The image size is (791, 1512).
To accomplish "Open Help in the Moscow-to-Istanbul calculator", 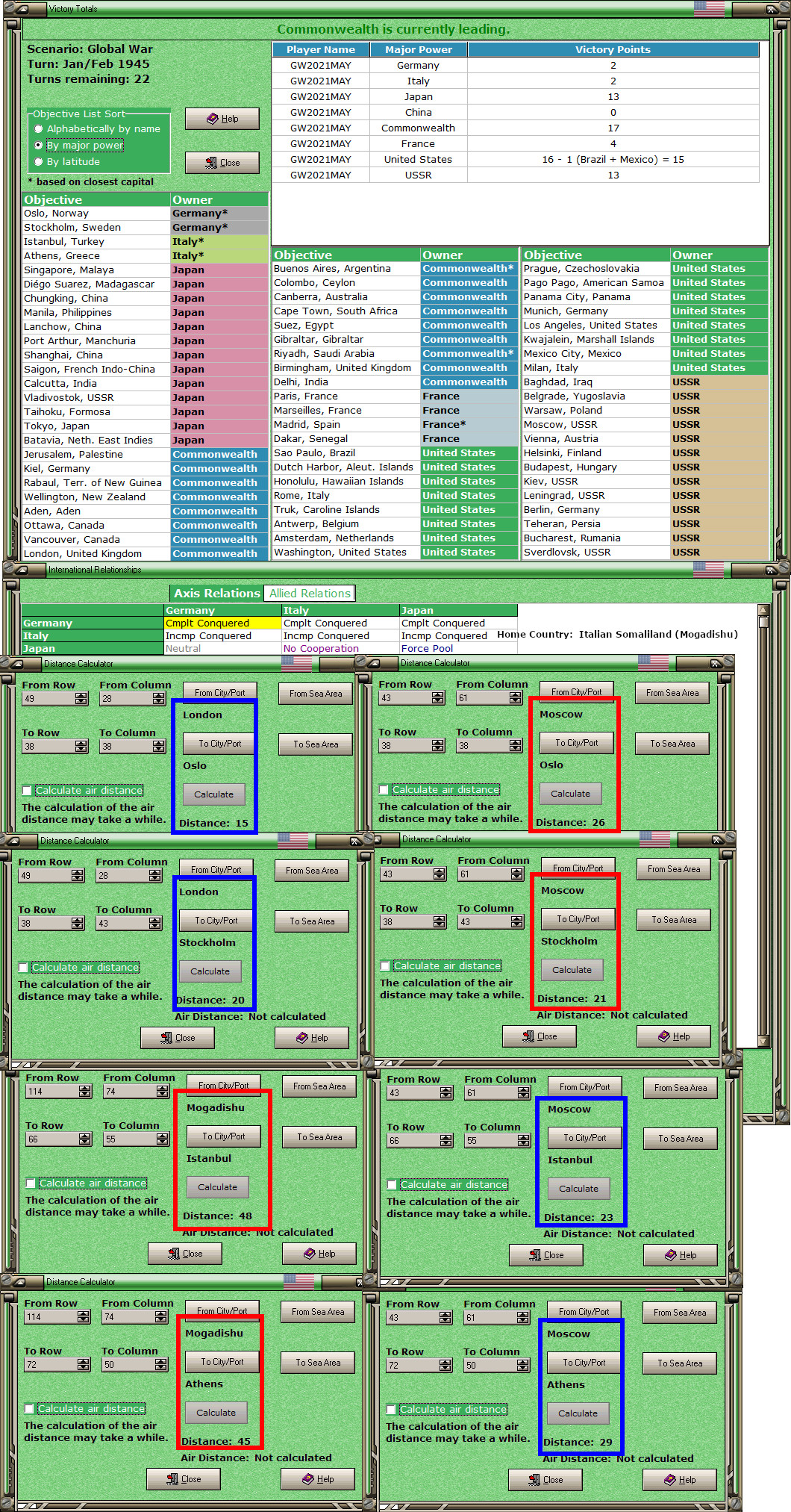I will click(x=681, y=1255).
